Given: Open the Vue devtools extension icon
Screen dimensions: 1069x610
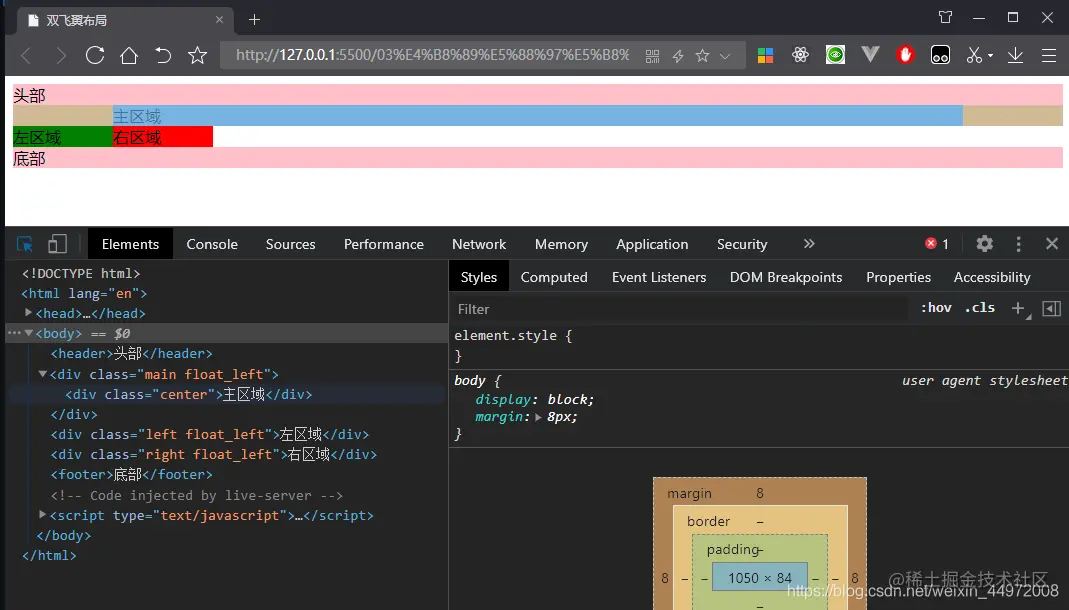Looking at the screenshot, I should pyautogui.click(x=870, y=55).
